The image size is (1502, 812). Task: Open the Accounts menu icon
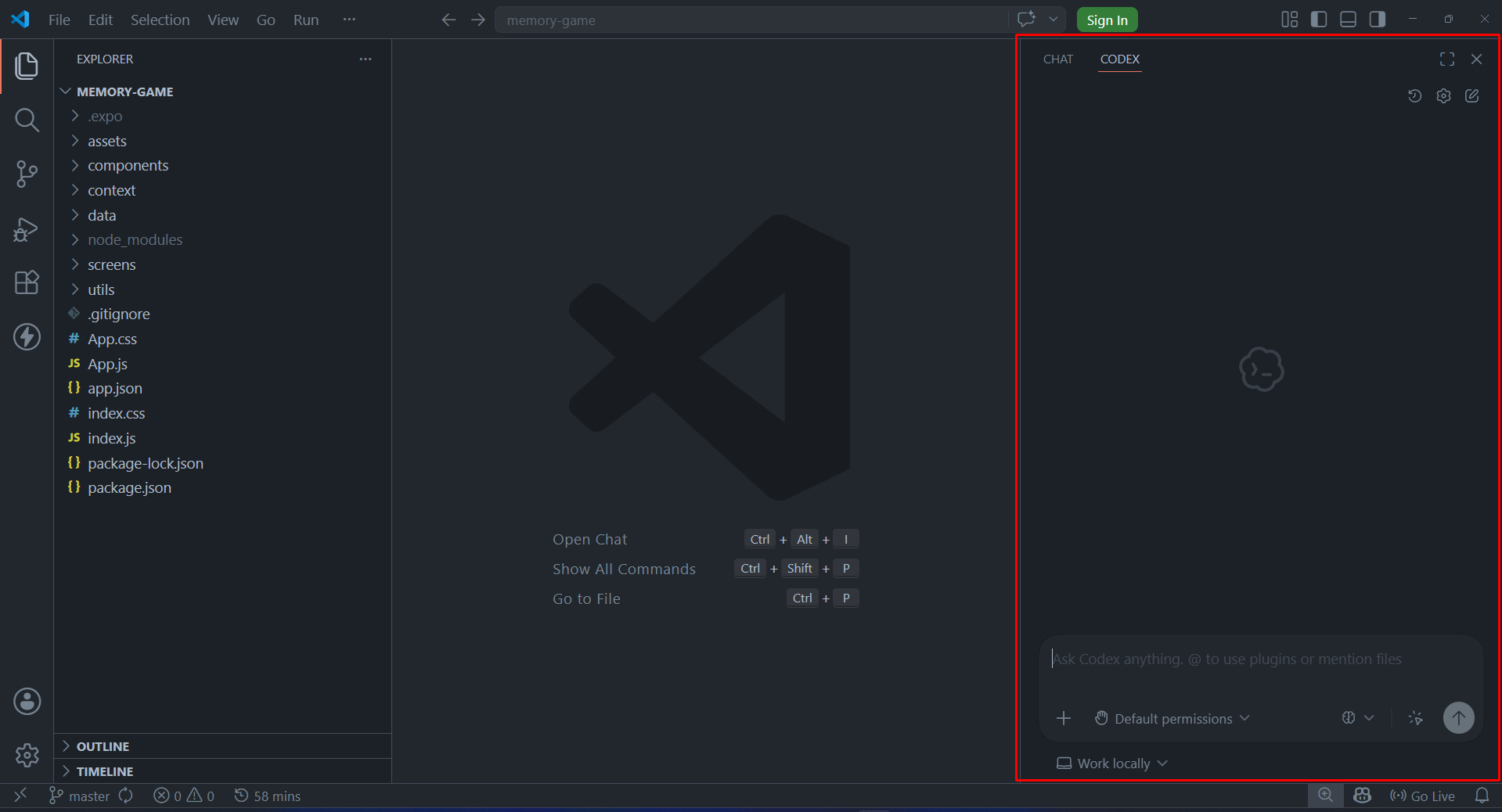tap(27, 702)
